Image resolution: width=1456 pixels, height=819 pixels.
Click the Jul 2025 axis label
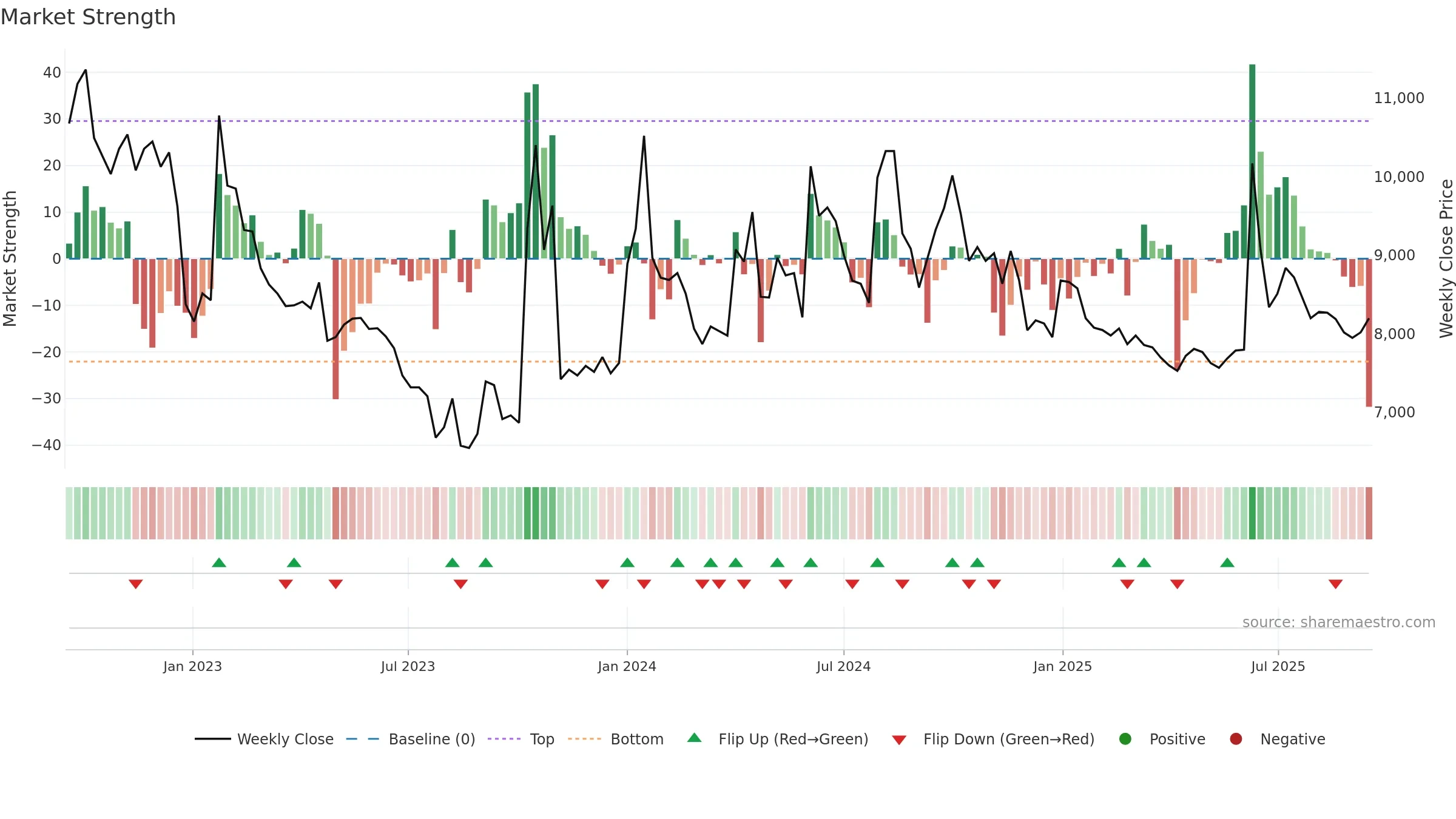[x=1278, y=666]
